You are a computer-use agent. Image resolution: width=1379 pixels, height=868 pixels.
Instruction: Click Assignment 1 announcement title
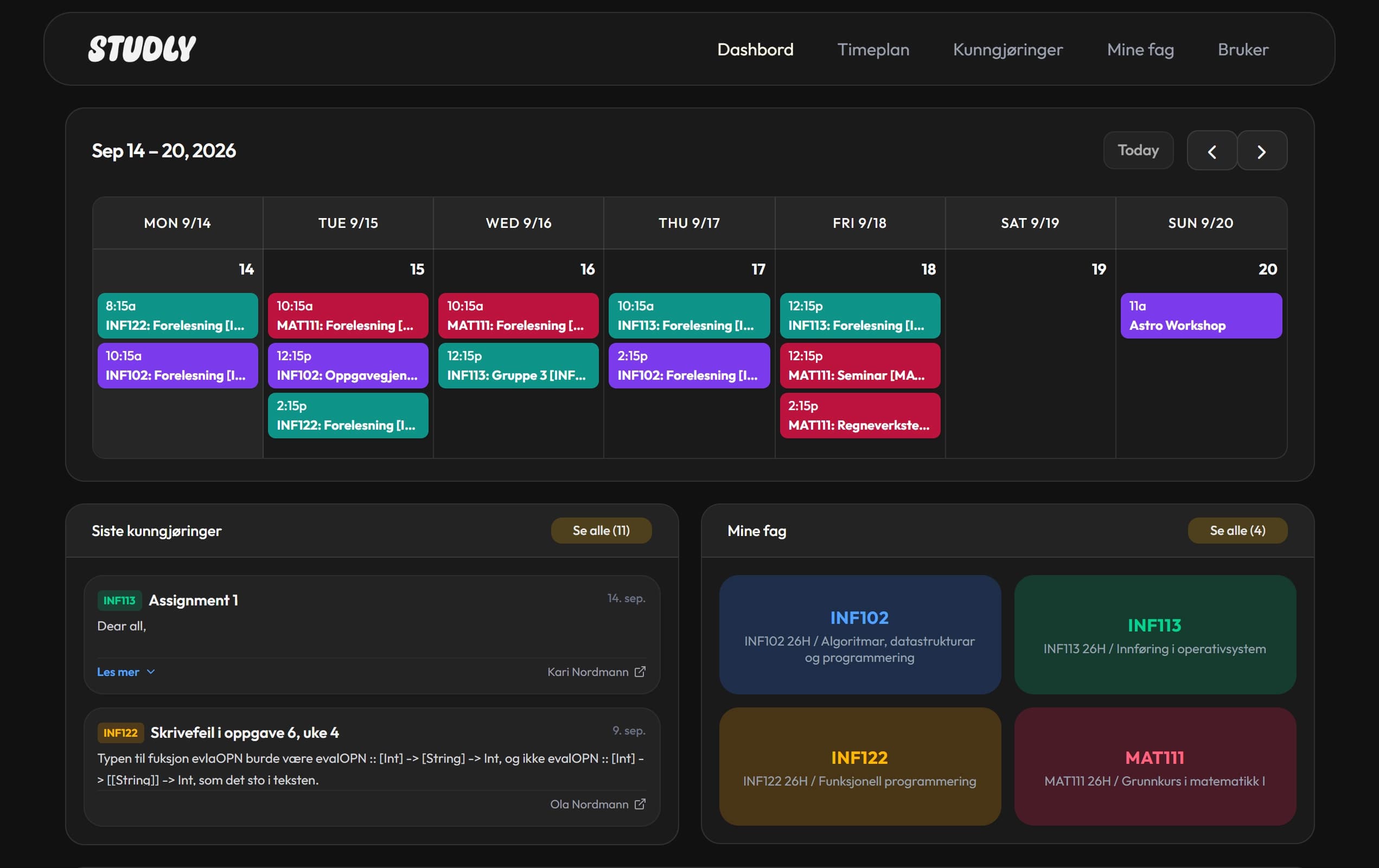[193, 600]
